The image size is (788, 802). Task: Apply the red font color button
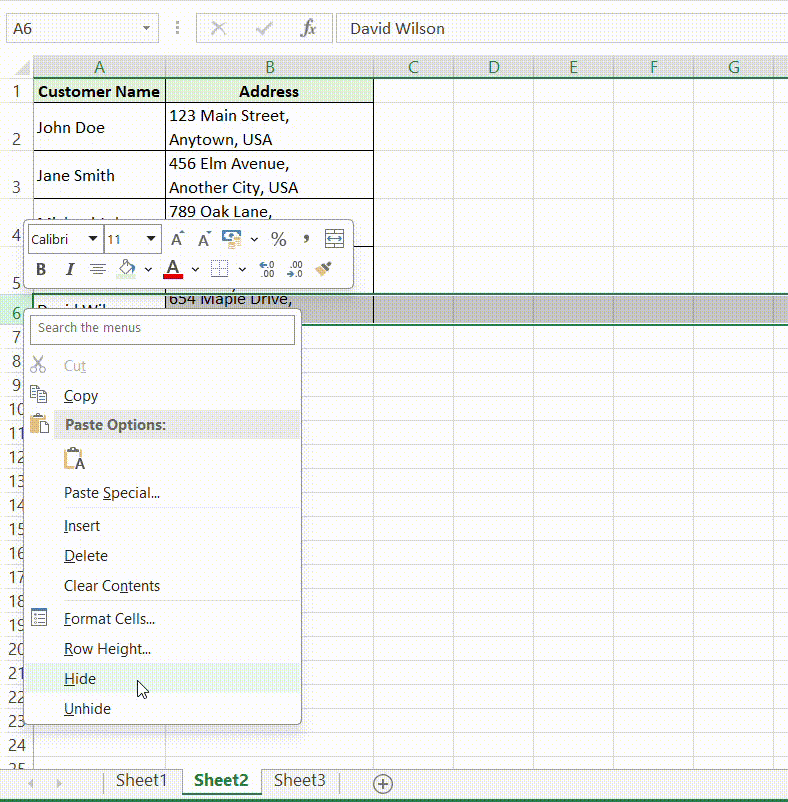click(x=173, y=269)
